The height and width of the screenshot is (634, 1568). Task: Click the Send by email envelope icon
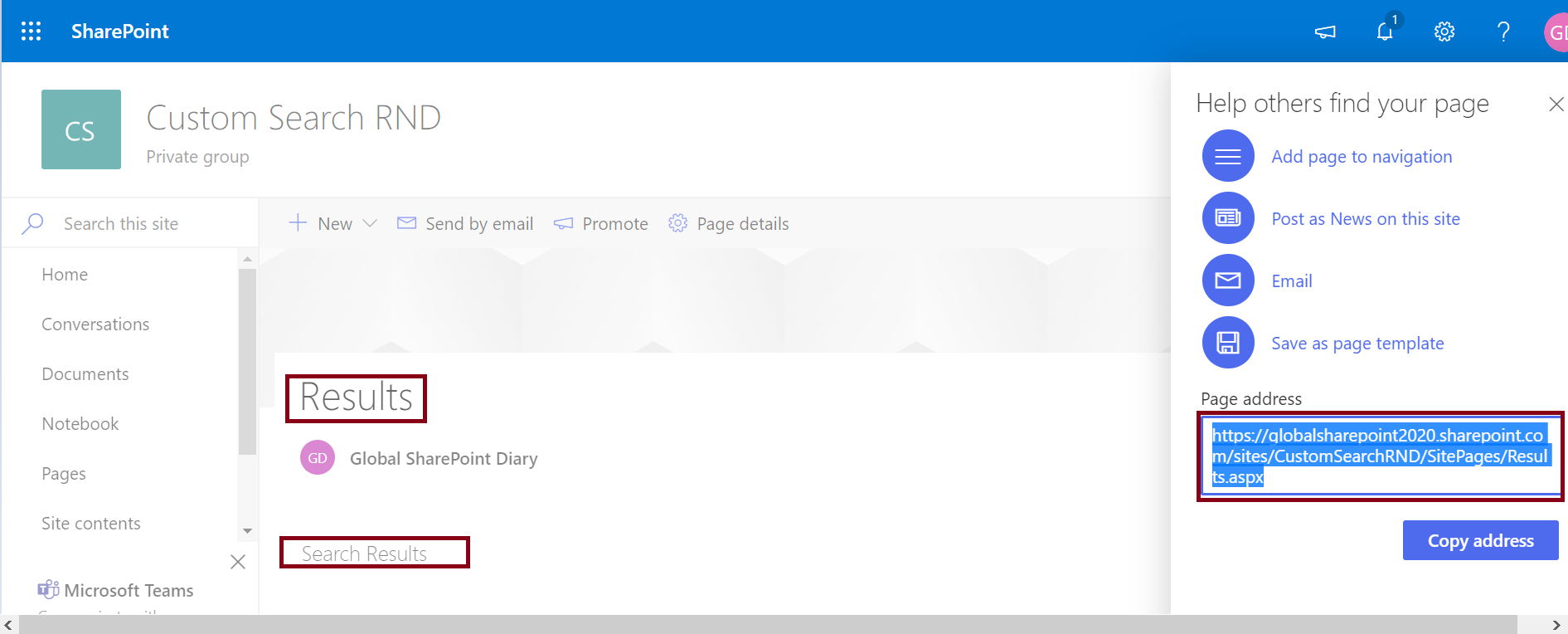[x=406, y=222]
